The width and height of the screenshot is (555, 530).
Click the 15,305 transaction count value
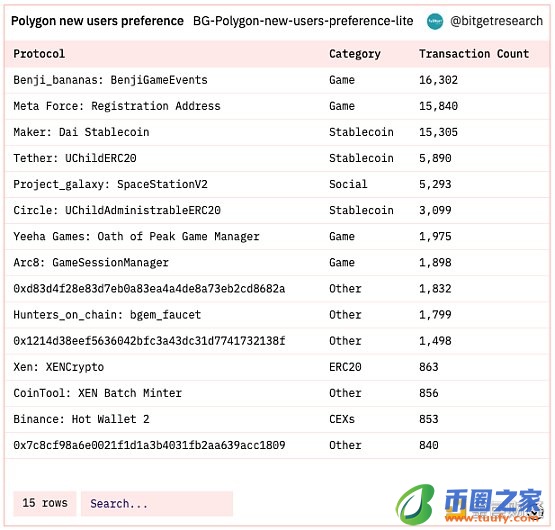point(438,132)
